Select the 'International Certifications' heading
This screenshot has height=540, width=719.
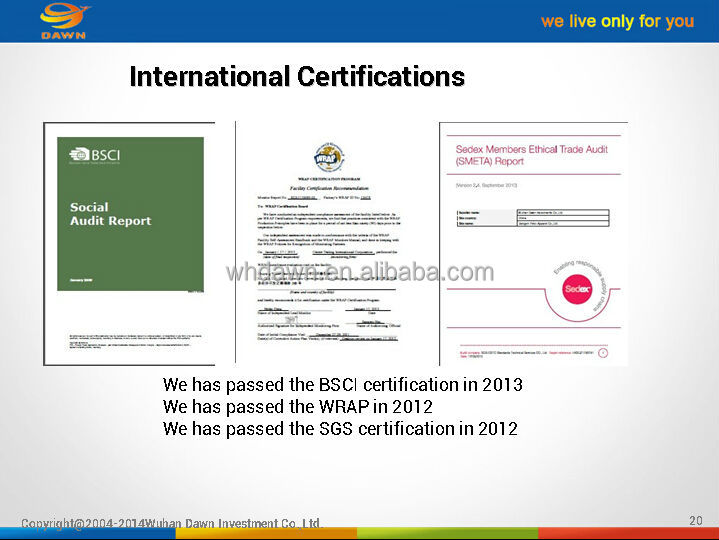[x=297, y=76]
